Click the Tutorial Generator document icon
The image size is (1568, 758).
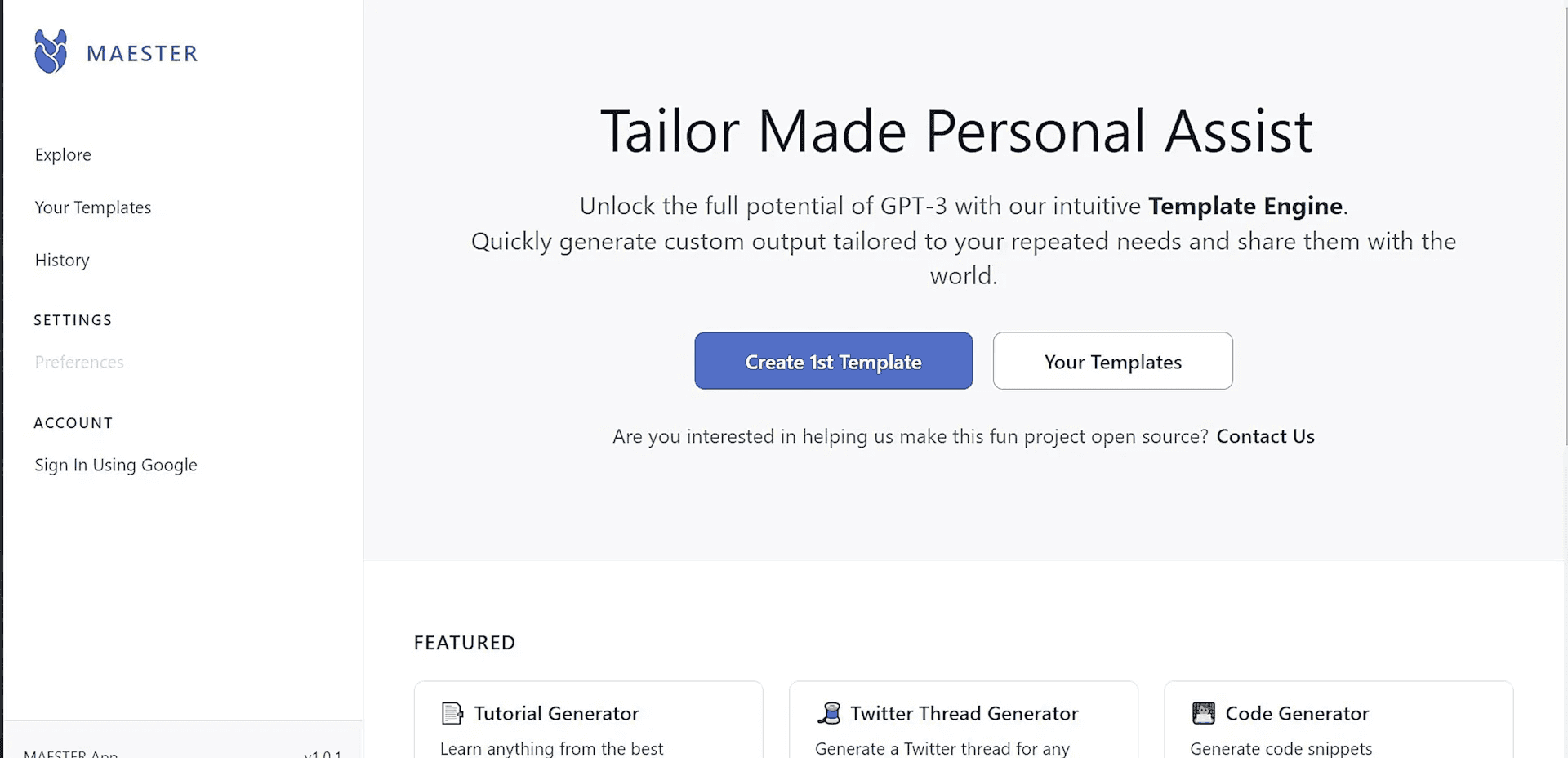pyautogui.click(x=452, y=713)
